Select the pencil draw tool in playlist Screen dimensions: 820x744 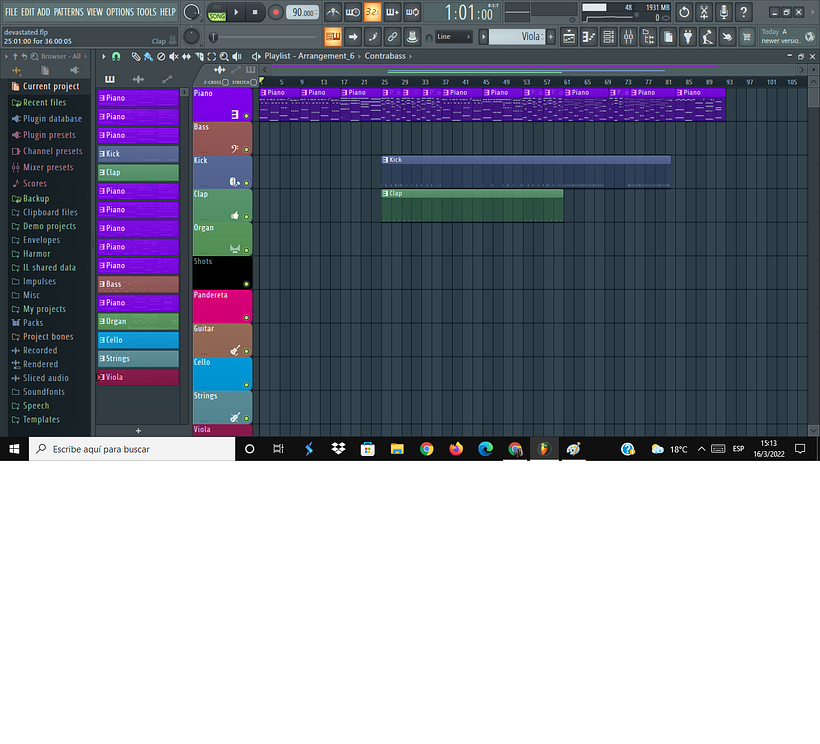click(135, 56)
